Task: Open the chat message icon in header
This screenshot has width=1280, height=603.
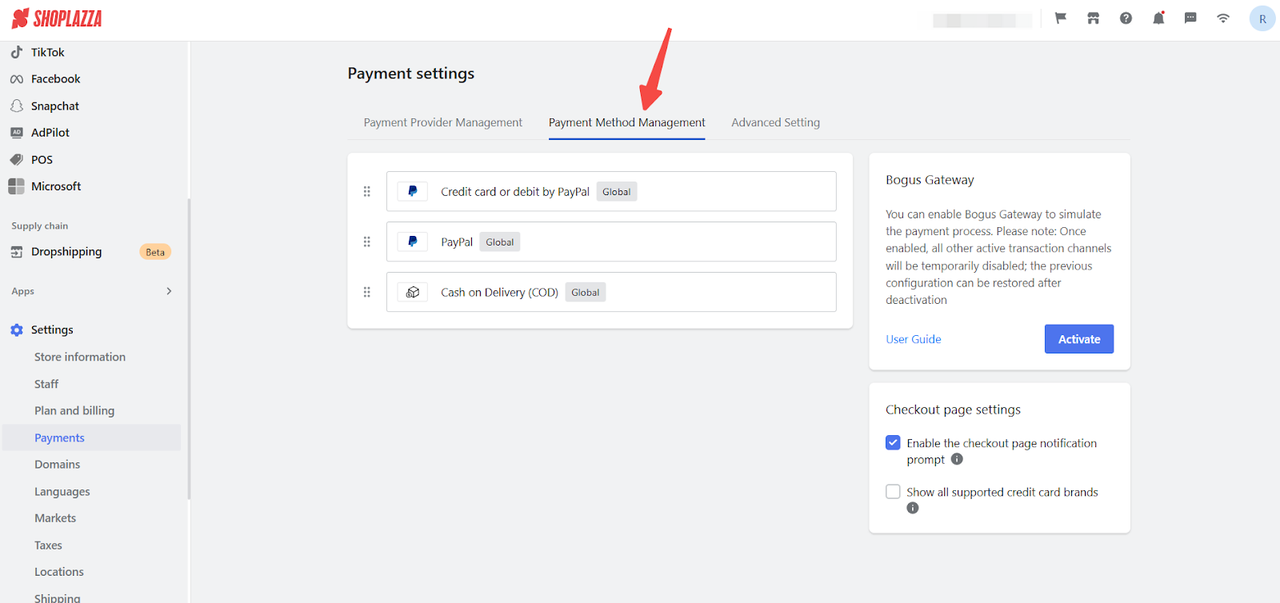Action: click(x=1190, y=18)
